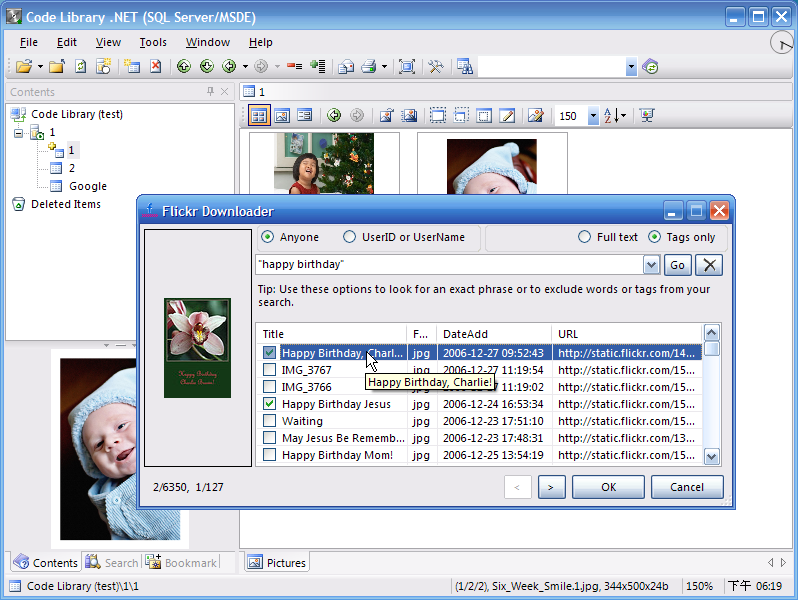Open the Edit menu
Viewport: 798px width, 600px height.
point(67,42)
